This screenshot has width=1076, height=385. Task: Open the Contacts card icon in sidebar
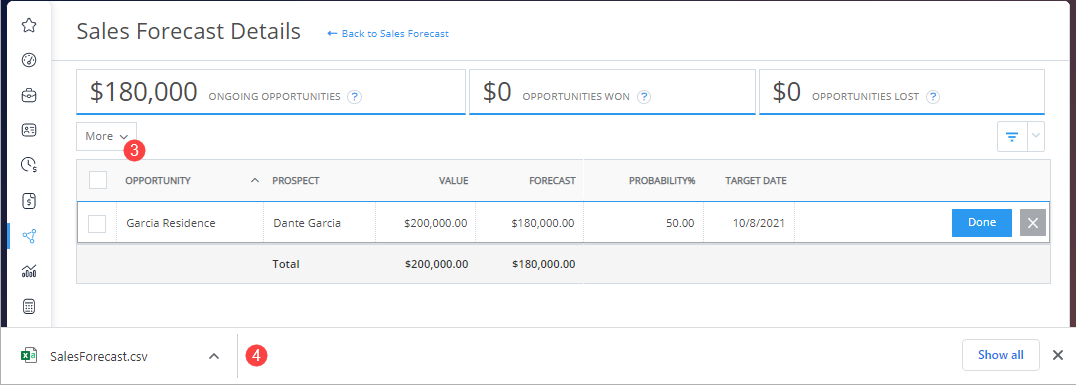coord(29,130)
